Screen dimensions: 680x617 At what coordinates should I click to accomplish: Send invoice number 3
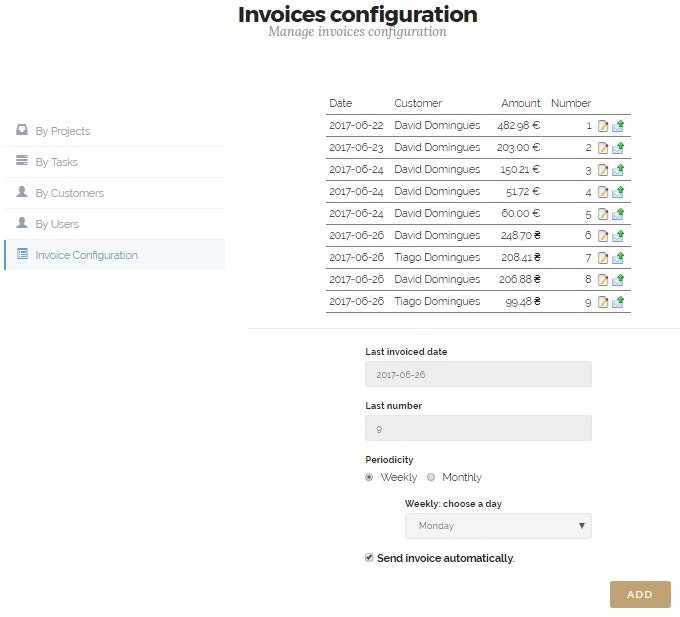coord(618,170)
